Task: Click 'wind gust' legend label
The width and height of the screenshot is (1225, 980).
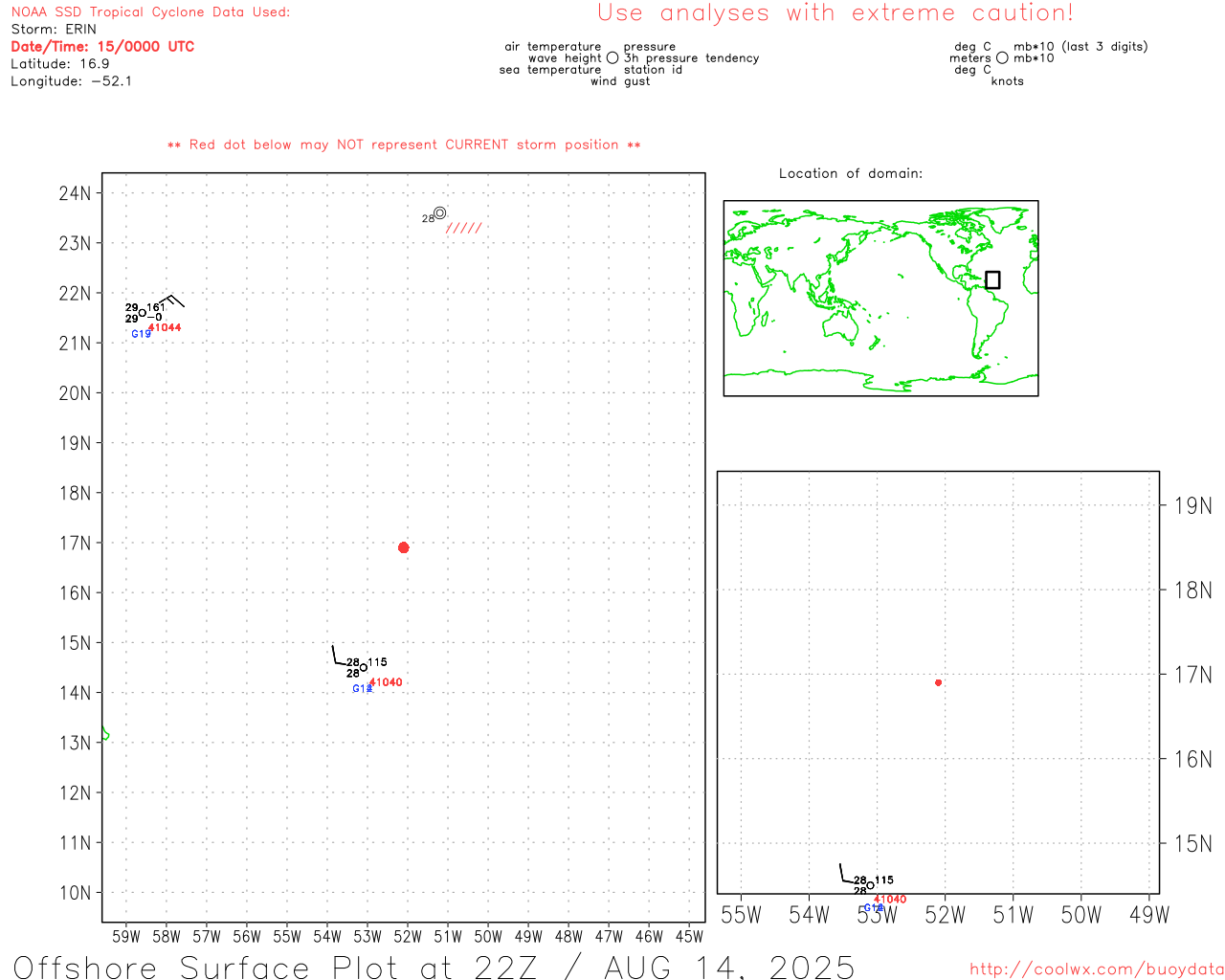Action: [x=620, y=81]
